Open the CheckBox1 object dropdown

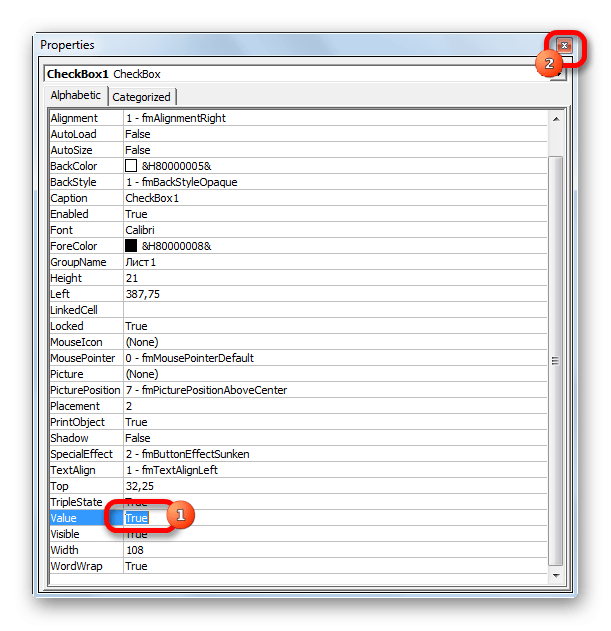(558, 74)
